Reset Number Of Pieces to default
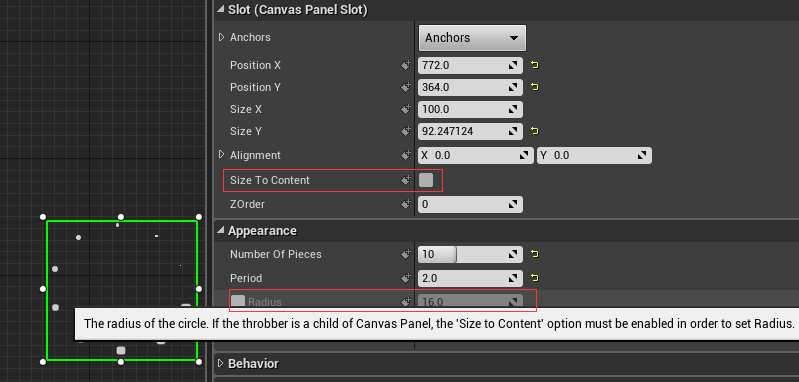Screen dimensions: 799x382 [535, 254]
